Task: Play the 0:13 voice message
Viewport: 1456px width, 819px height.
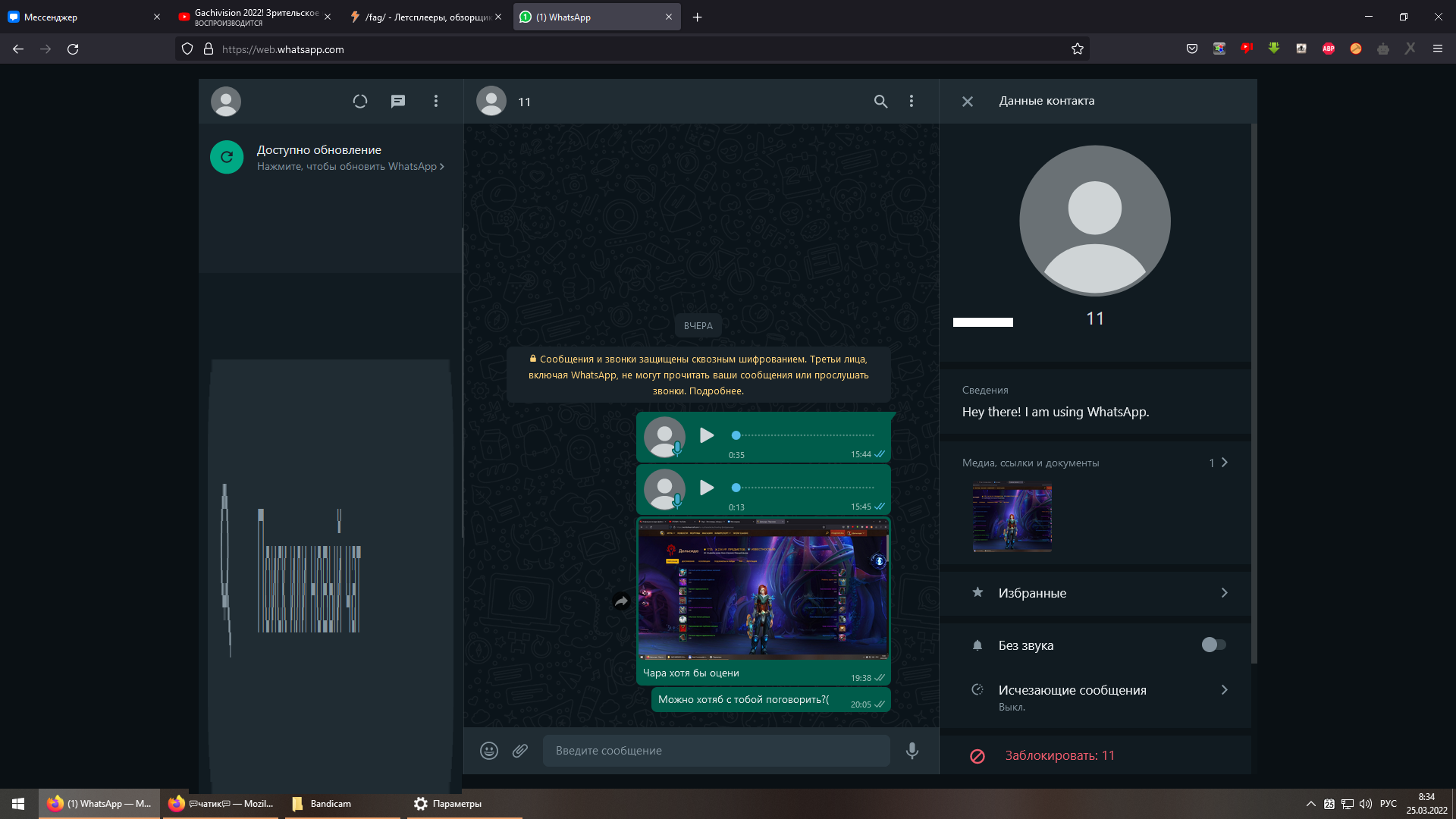Action: (707, 487)
